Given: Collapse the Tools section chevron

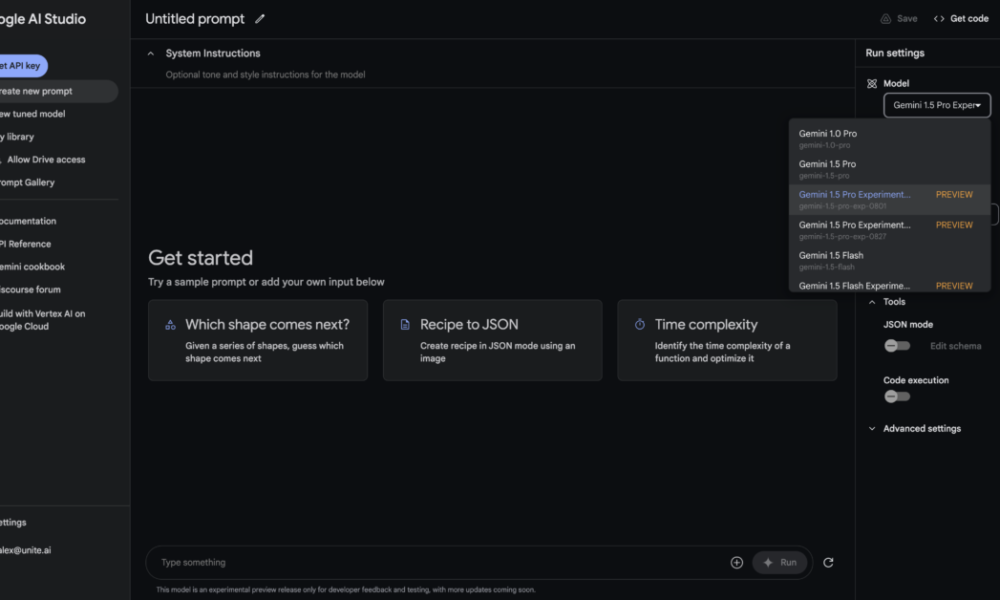Looking at the screenshot, I should 872,302.
